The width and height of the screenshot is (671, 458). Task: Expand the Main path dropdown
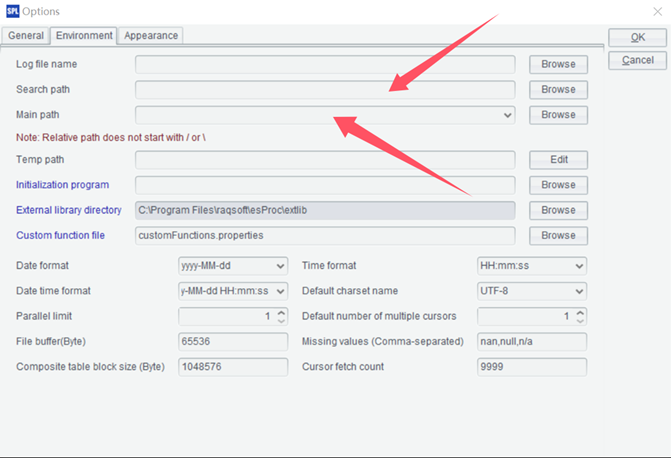508,116
